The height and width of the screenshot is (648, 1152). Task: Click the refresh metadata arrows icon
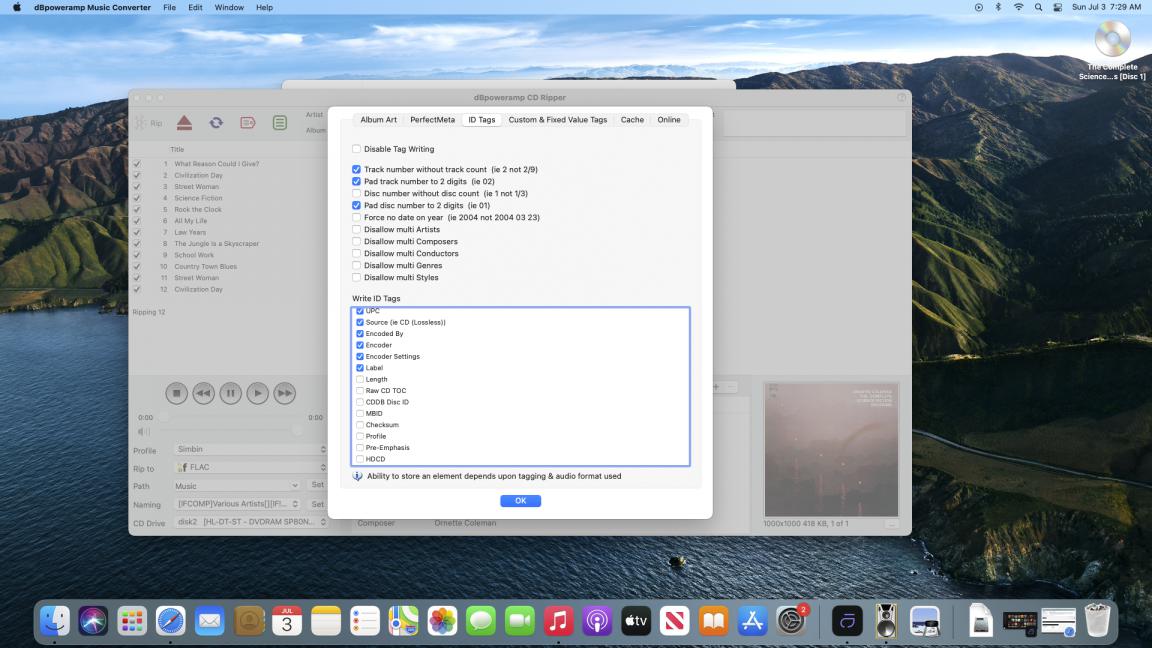216,123
